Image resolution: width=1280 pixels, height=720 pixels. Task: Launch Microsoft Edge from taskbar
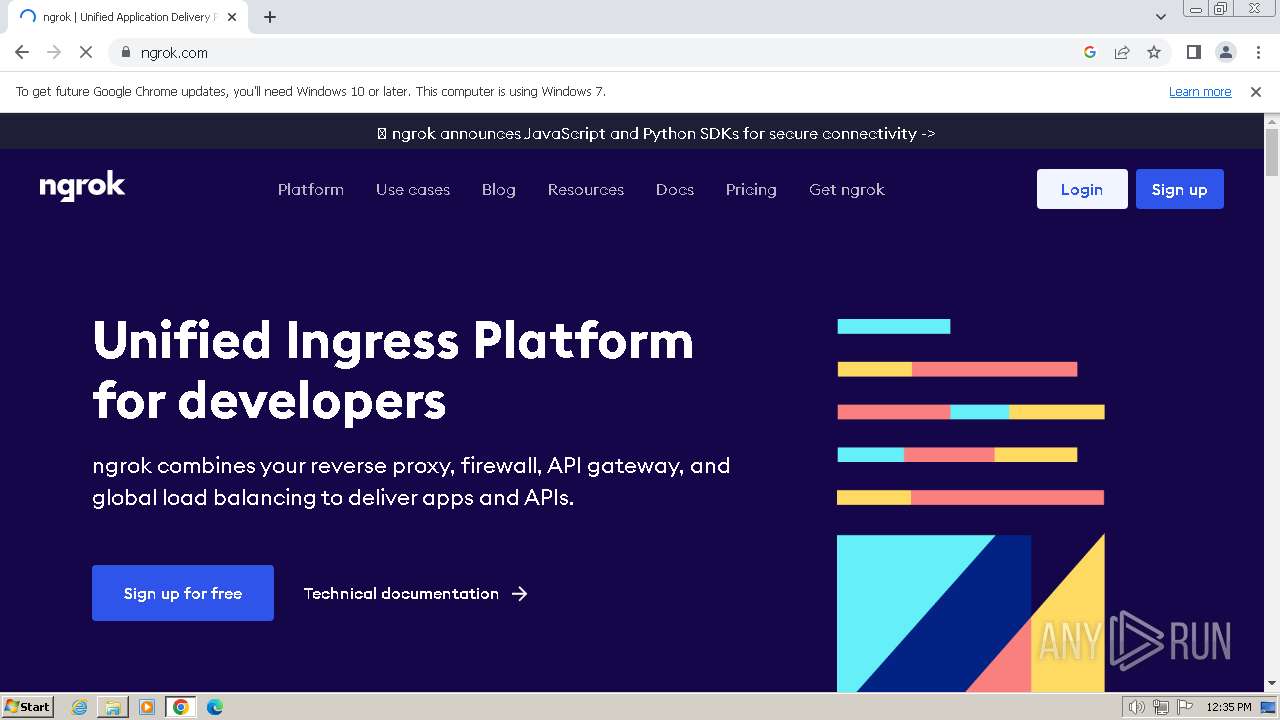click(x=215, y=707)
